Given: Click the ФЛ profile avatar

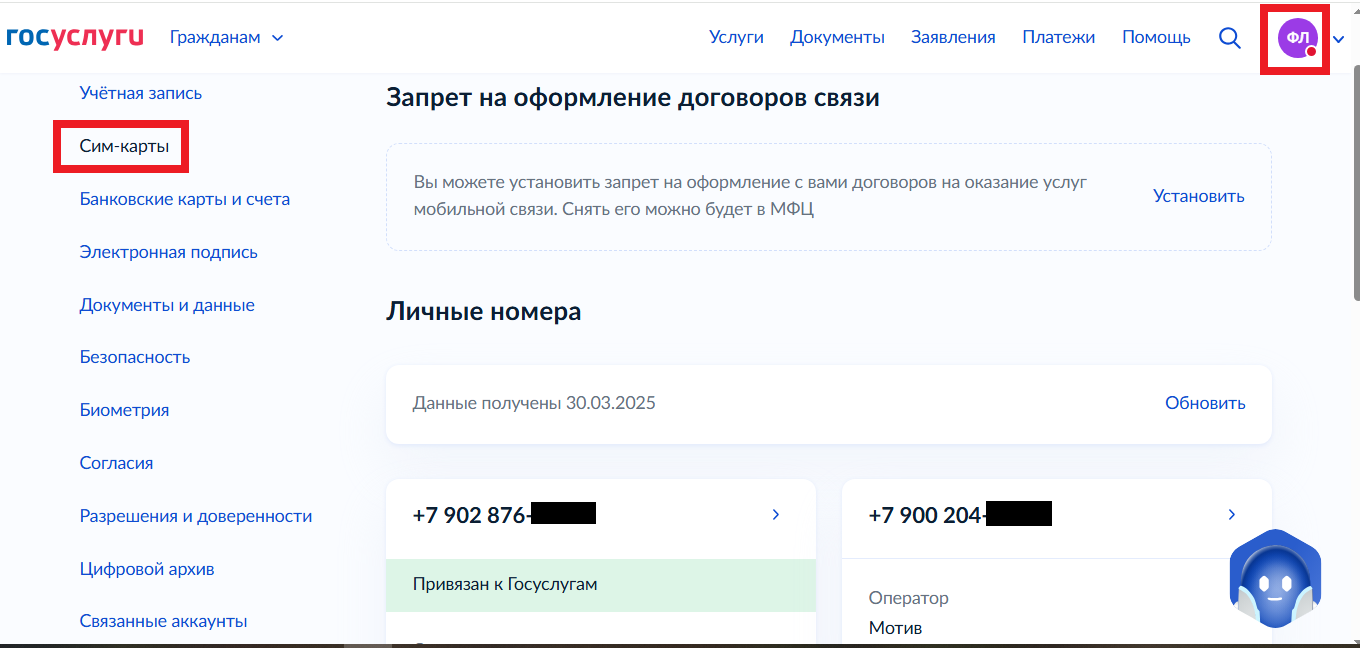Looking at the screenshot, I should click(1297, 38).
